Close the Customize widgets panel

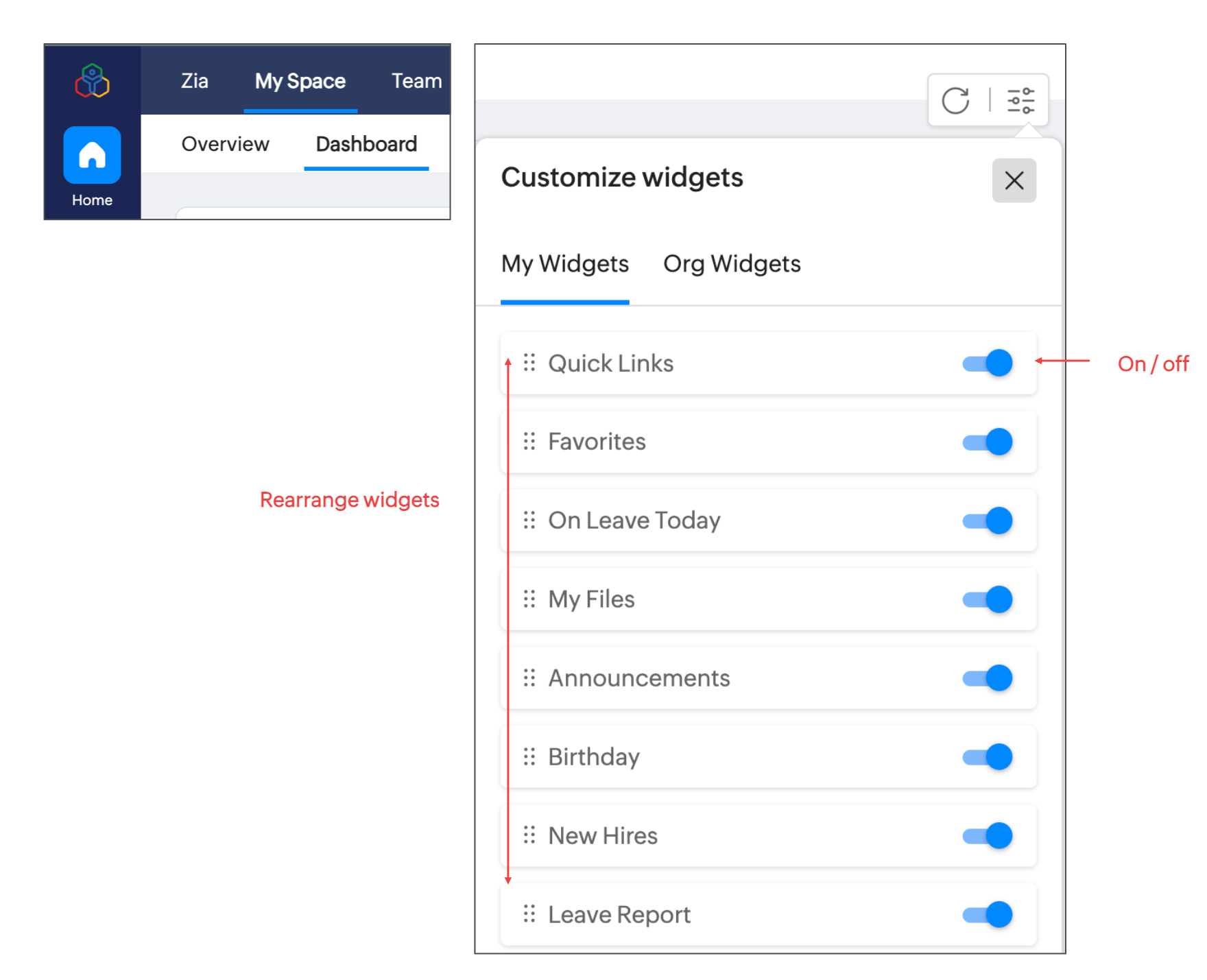pyautogui.click(x=1014, y=180)
